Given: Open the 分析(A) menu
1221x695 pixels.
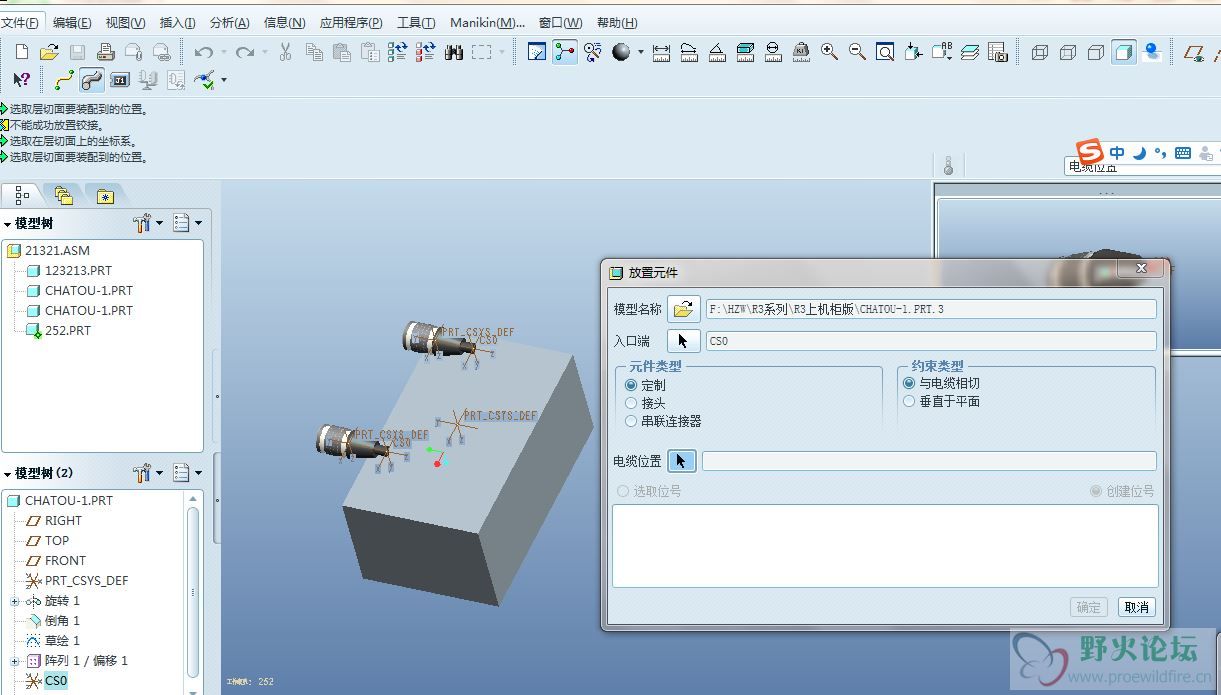Looking at the screenshot, I should (x=230, y=22).
